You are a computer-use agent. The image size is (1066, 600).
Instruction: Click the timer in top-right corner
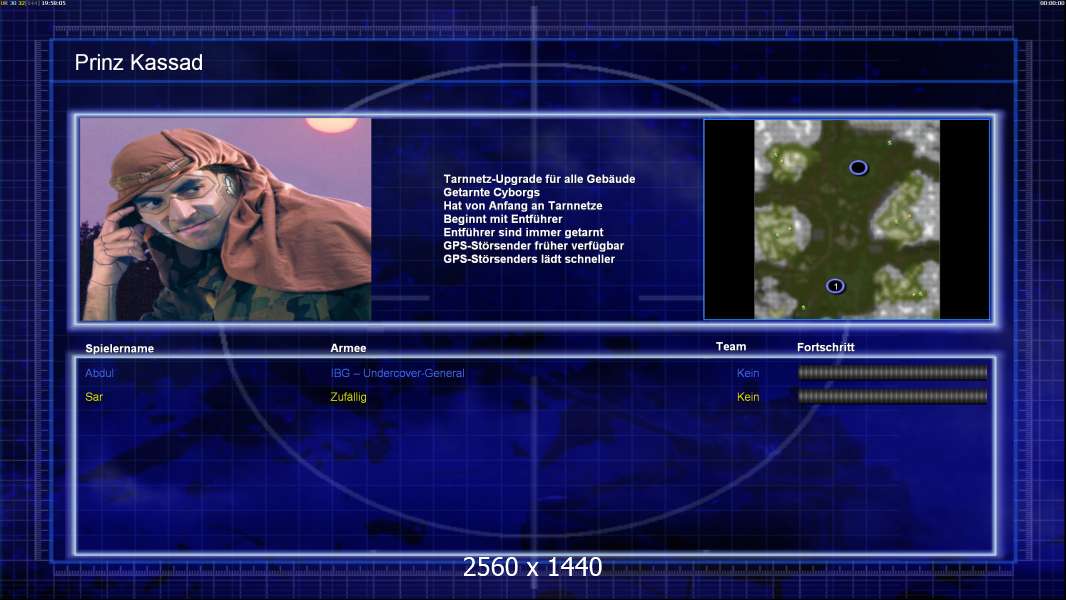[1051, 4]
